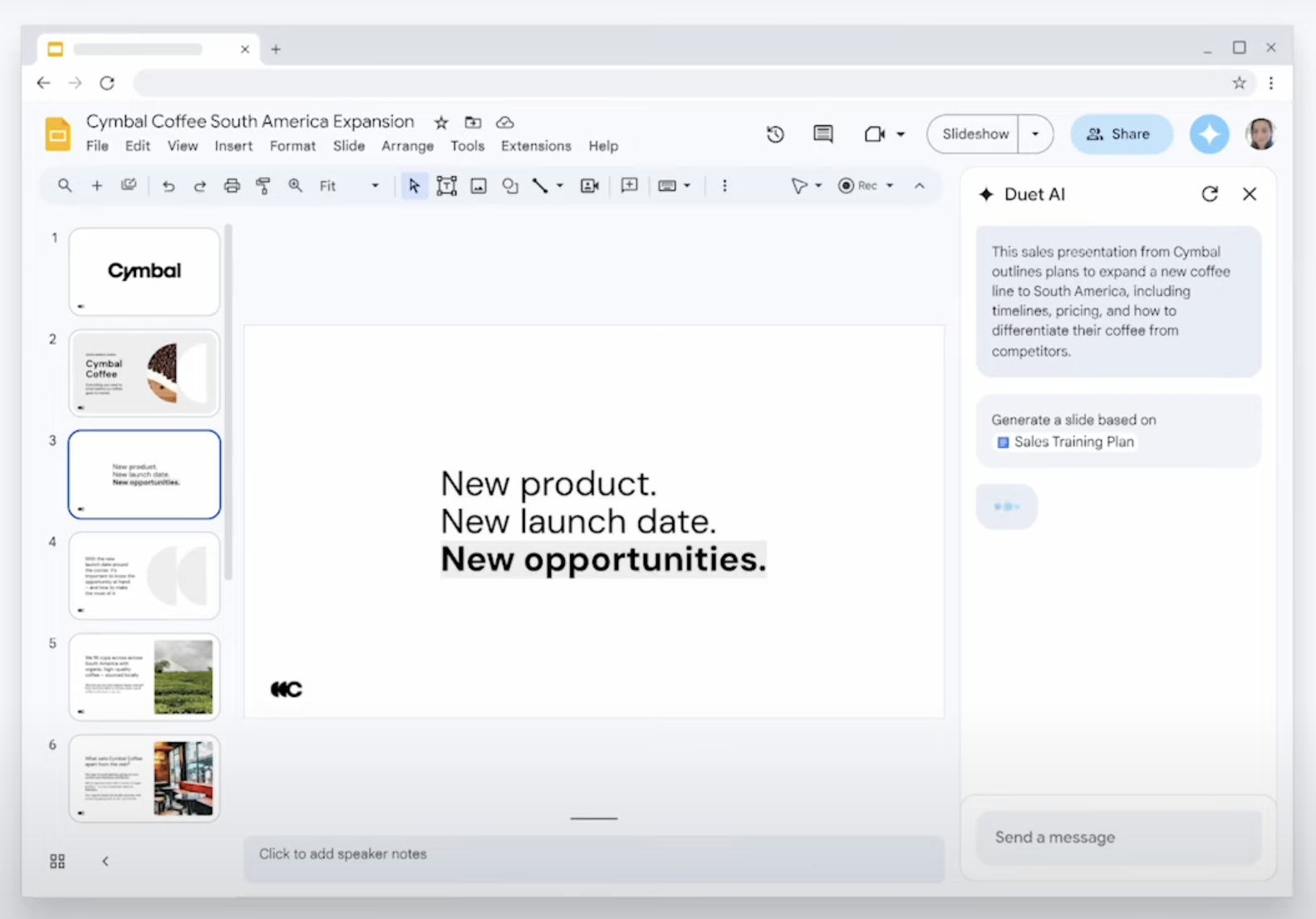The image size is (1316, 919).
Task: Add a new slide with plus icon
Action: 96,185
